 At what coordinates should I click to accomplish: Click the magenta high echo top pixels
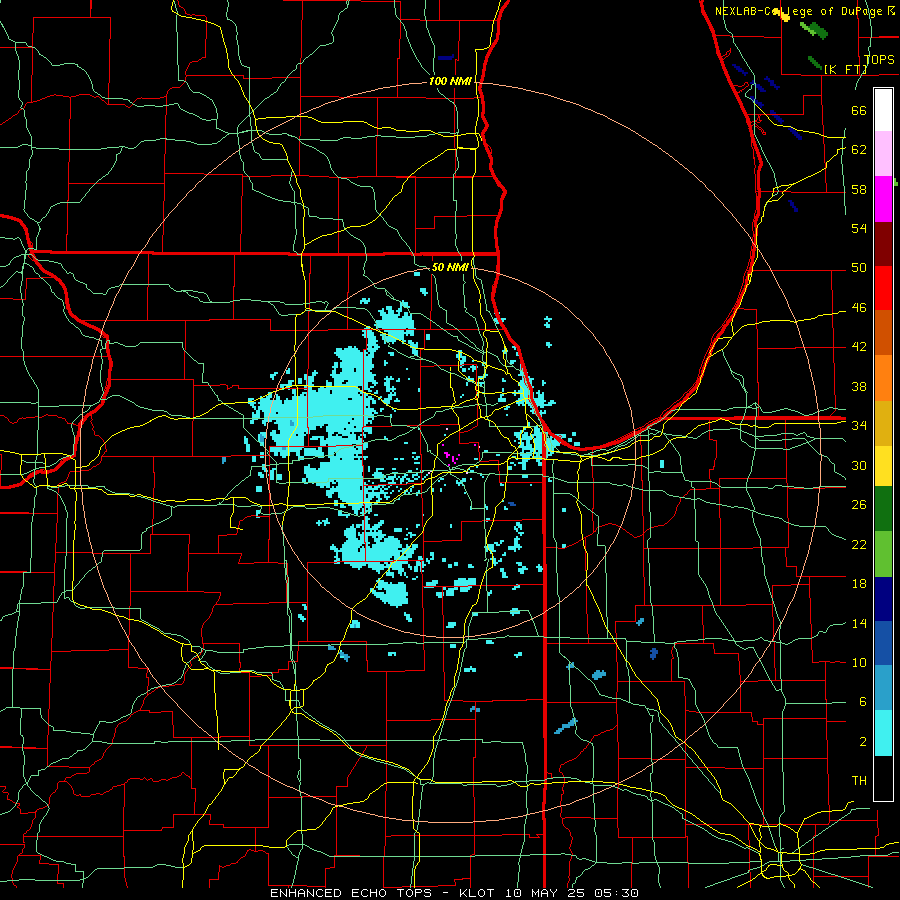451,457
